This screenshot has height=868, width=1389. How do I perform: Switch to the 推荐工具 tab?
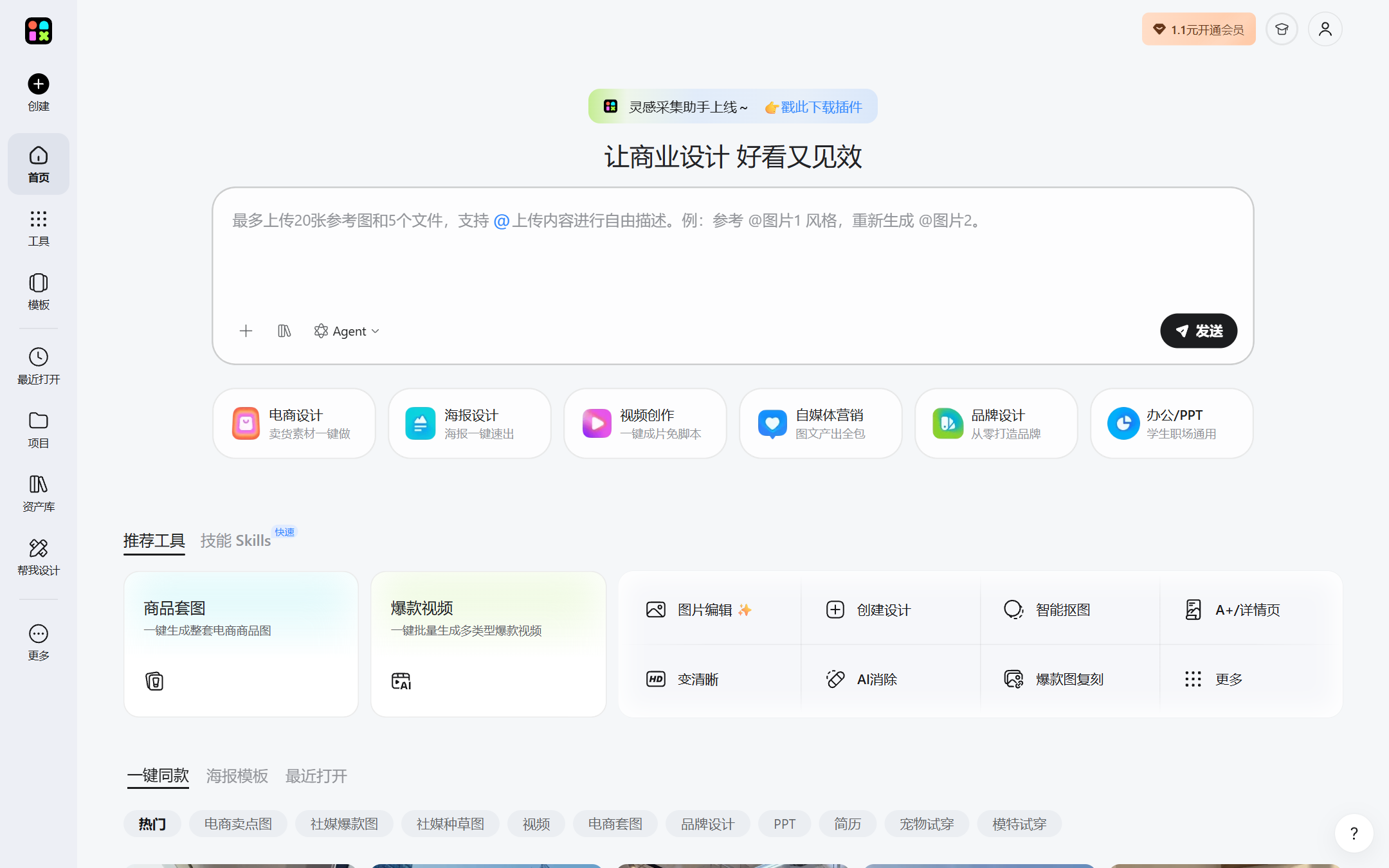click(154, 541)
